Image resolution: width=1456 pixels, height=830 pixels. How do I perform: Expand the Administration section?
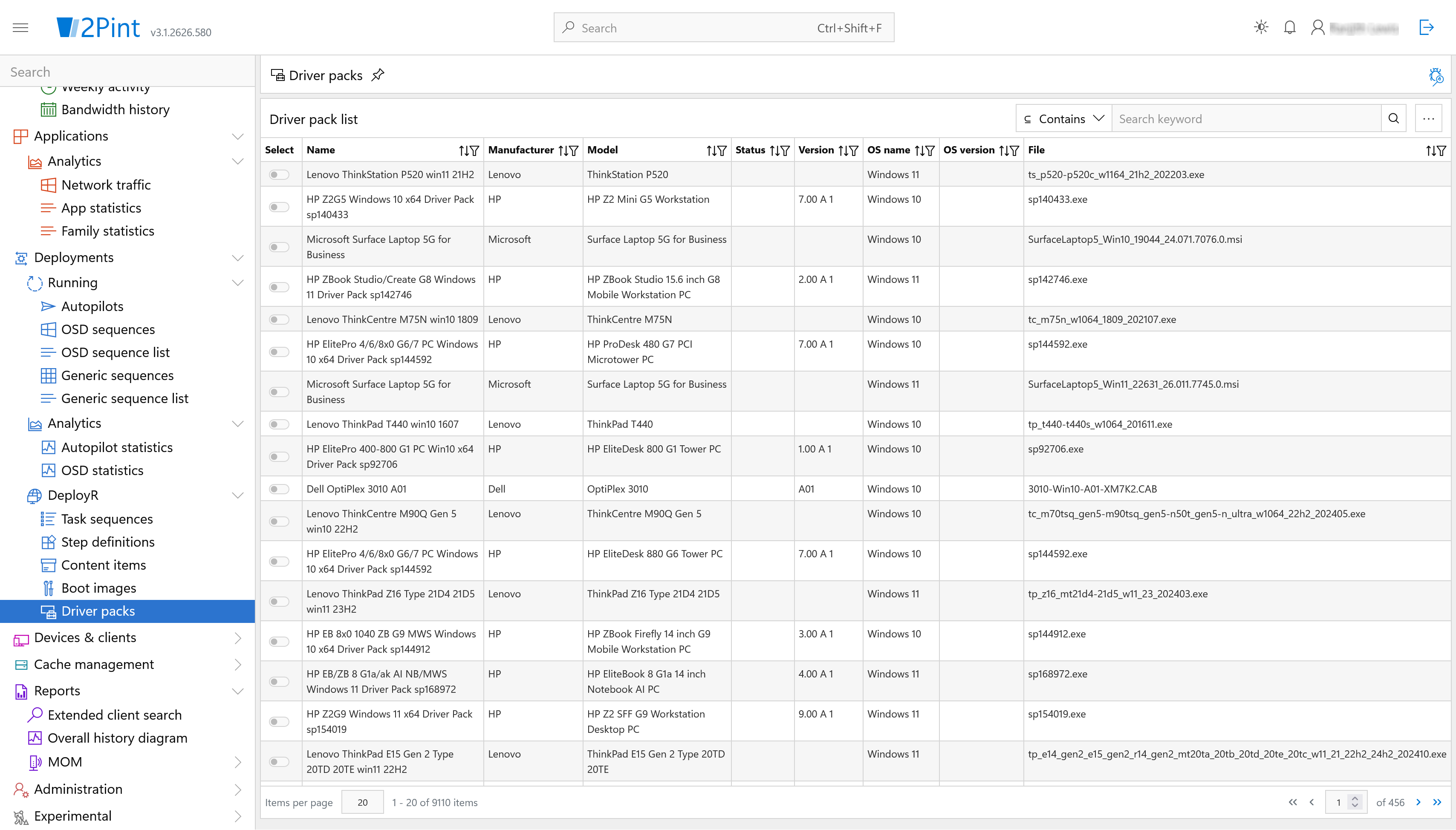[x=238, y=790]
